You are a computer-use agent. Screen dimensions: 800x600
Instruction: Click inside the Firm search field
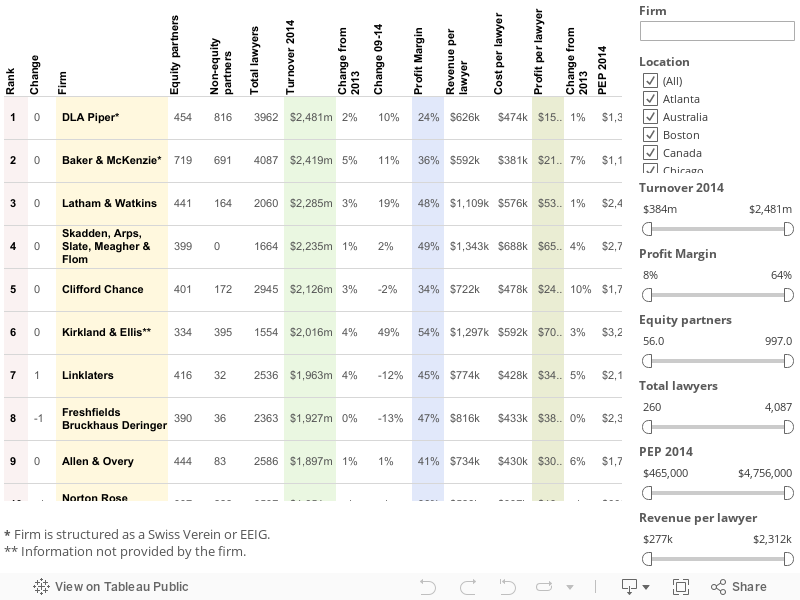point(717,31)
